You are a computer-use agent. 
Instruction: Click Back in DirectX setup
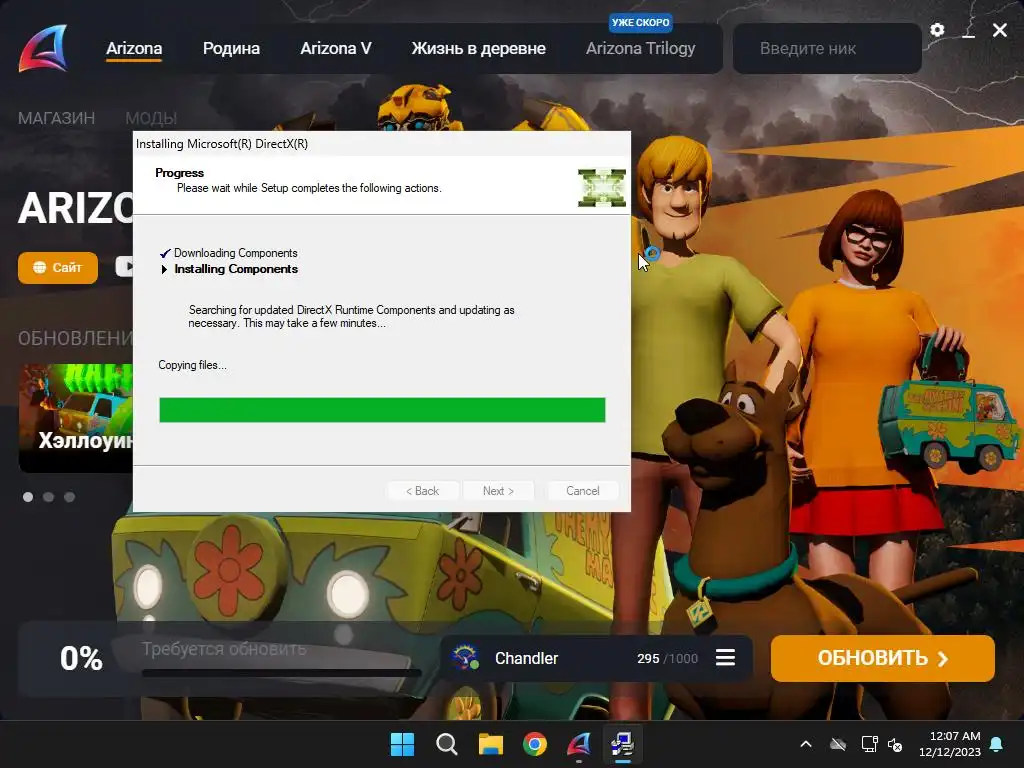click(423, 491)
